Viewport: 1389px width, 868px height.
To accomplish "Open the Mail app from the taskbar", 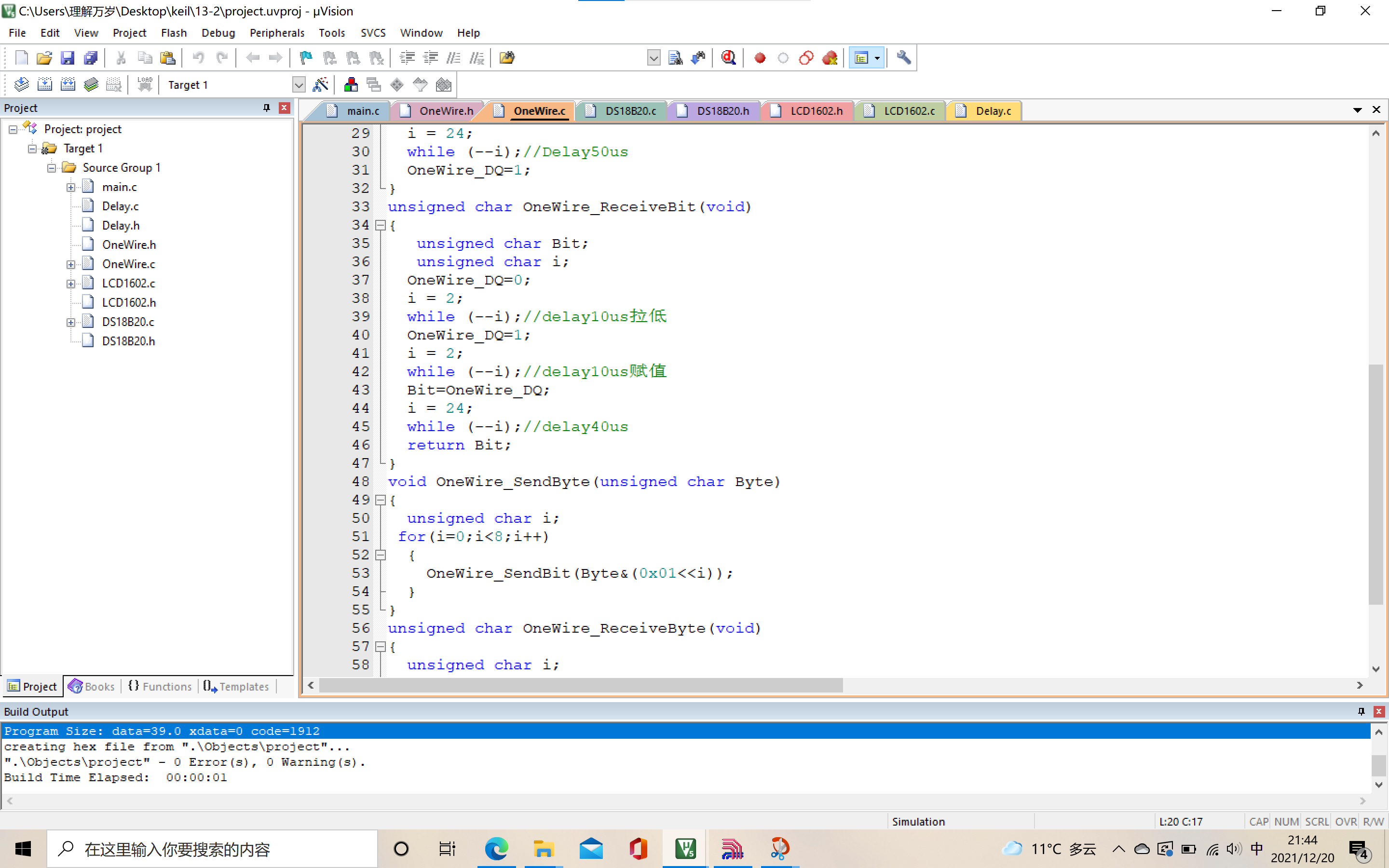I will pos(591,849).
